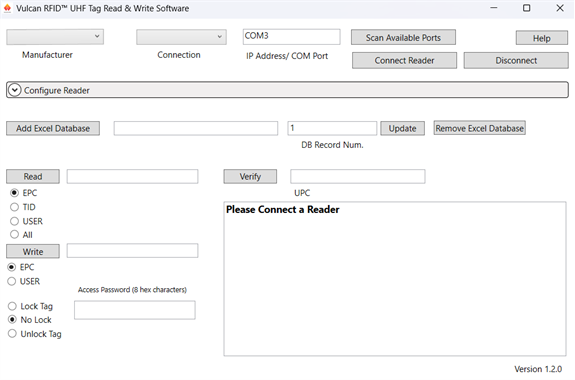Viewport: 575px width, 380px height.
Task: Click the Write button
Action: (x=33, y=252)
